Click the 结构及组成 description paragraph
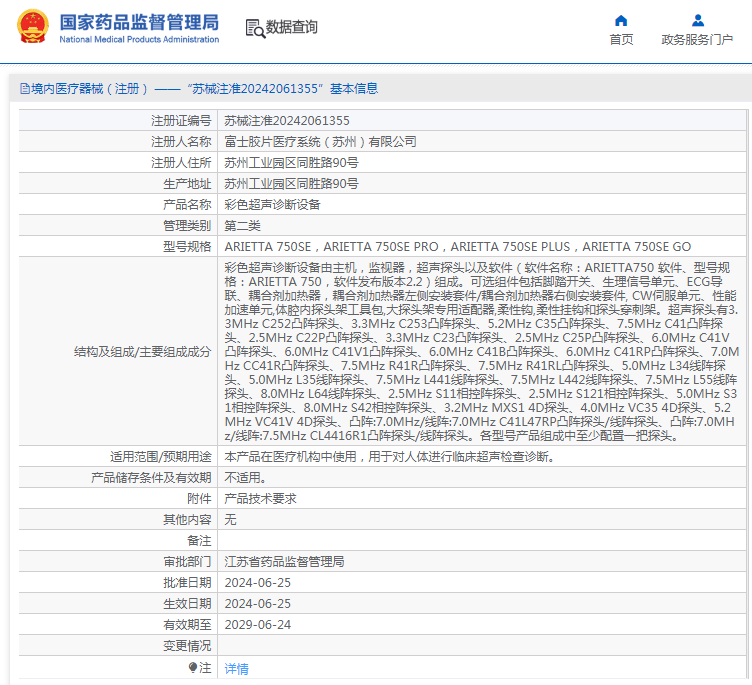Viewport: 752px width, 685px height. click(481, 351)
